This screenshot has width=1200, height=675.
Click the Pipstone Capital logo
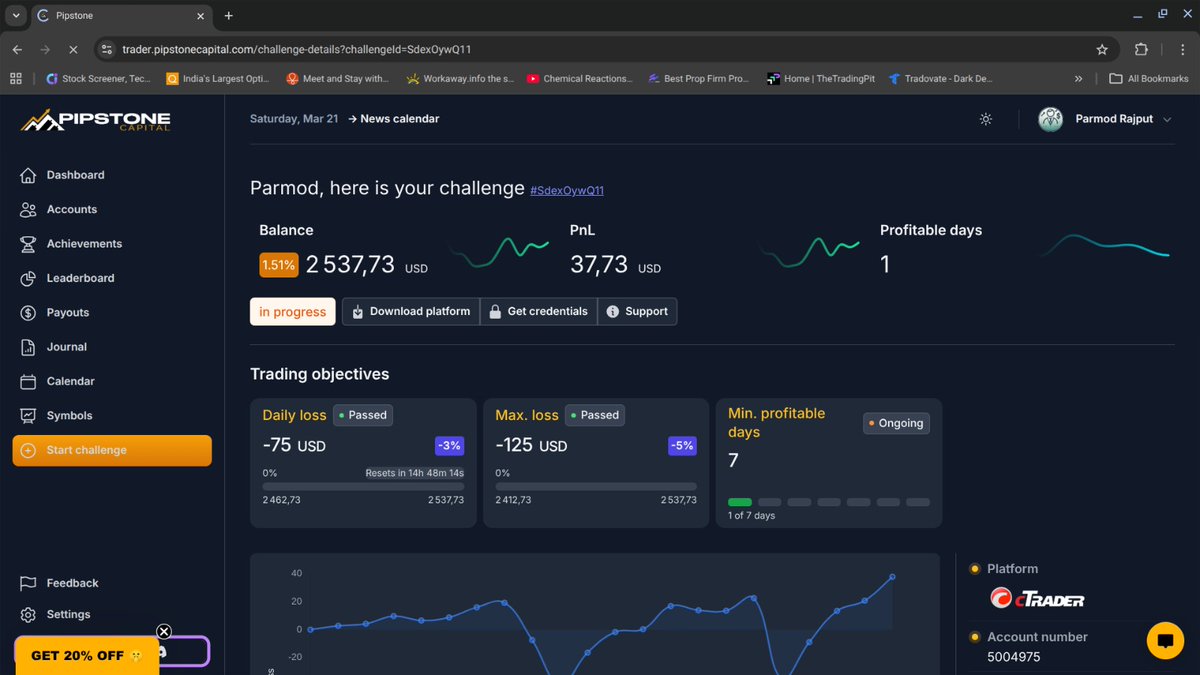[x=96, y=120]
